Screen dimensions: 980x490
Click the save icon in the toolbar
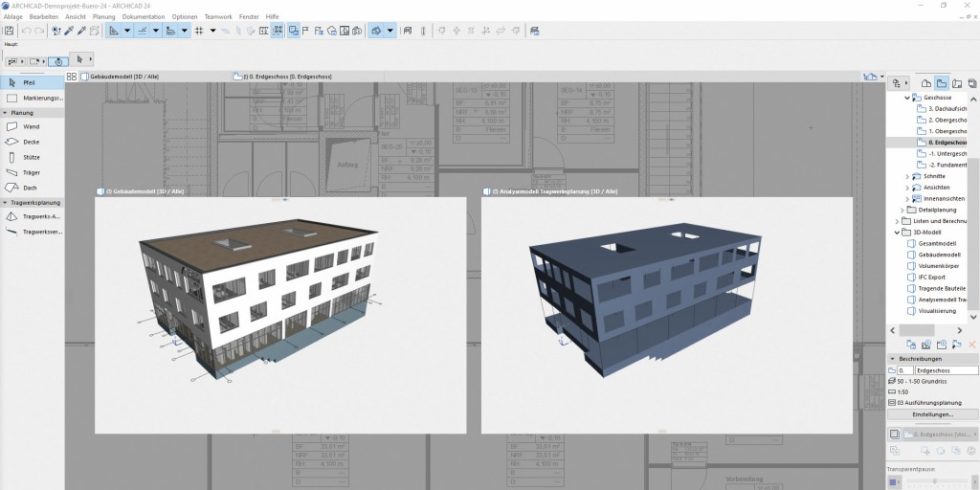click(x=9, y=31)
